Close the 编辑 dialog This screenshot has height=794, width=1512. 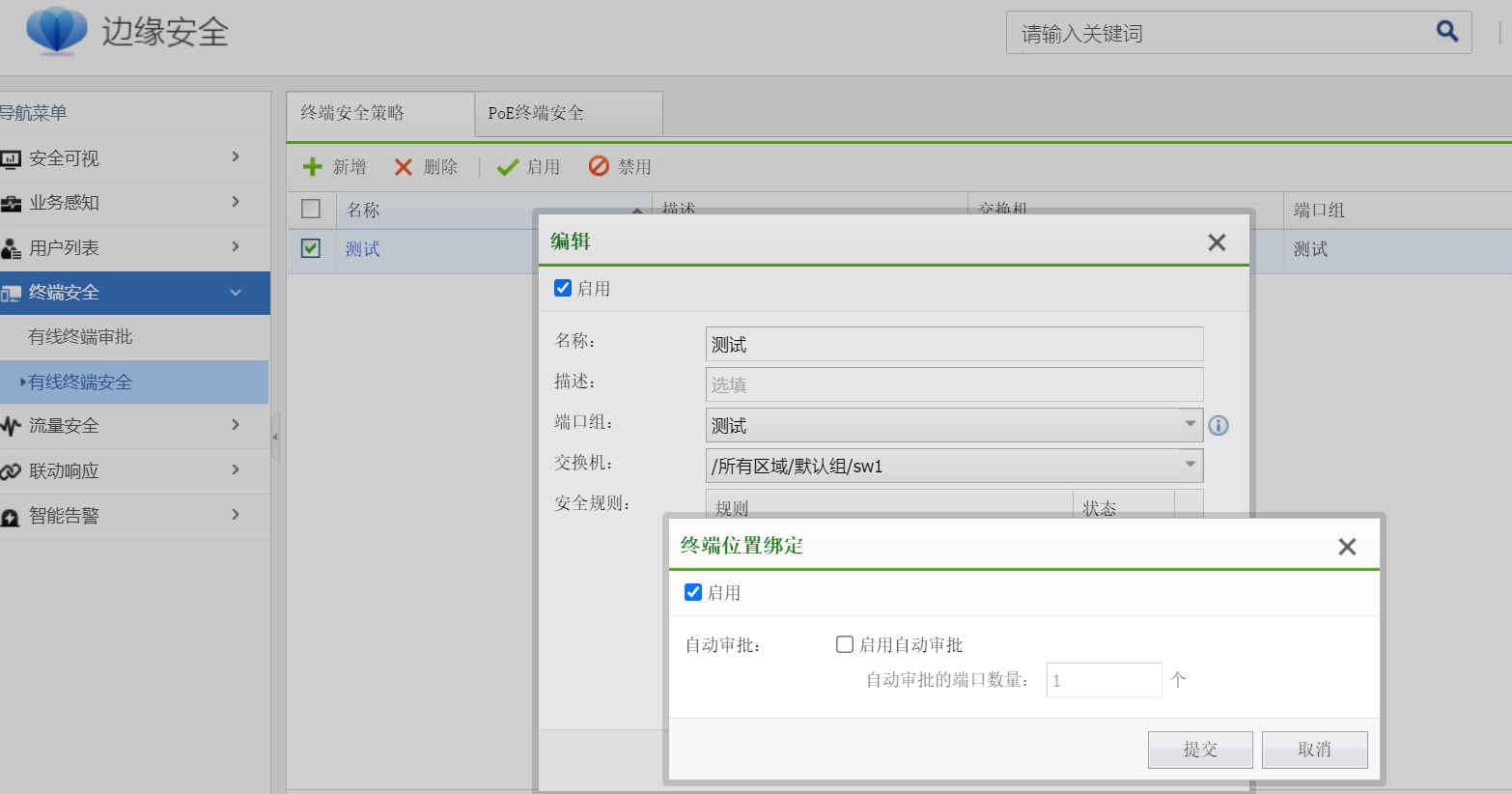coord(1217,242)
